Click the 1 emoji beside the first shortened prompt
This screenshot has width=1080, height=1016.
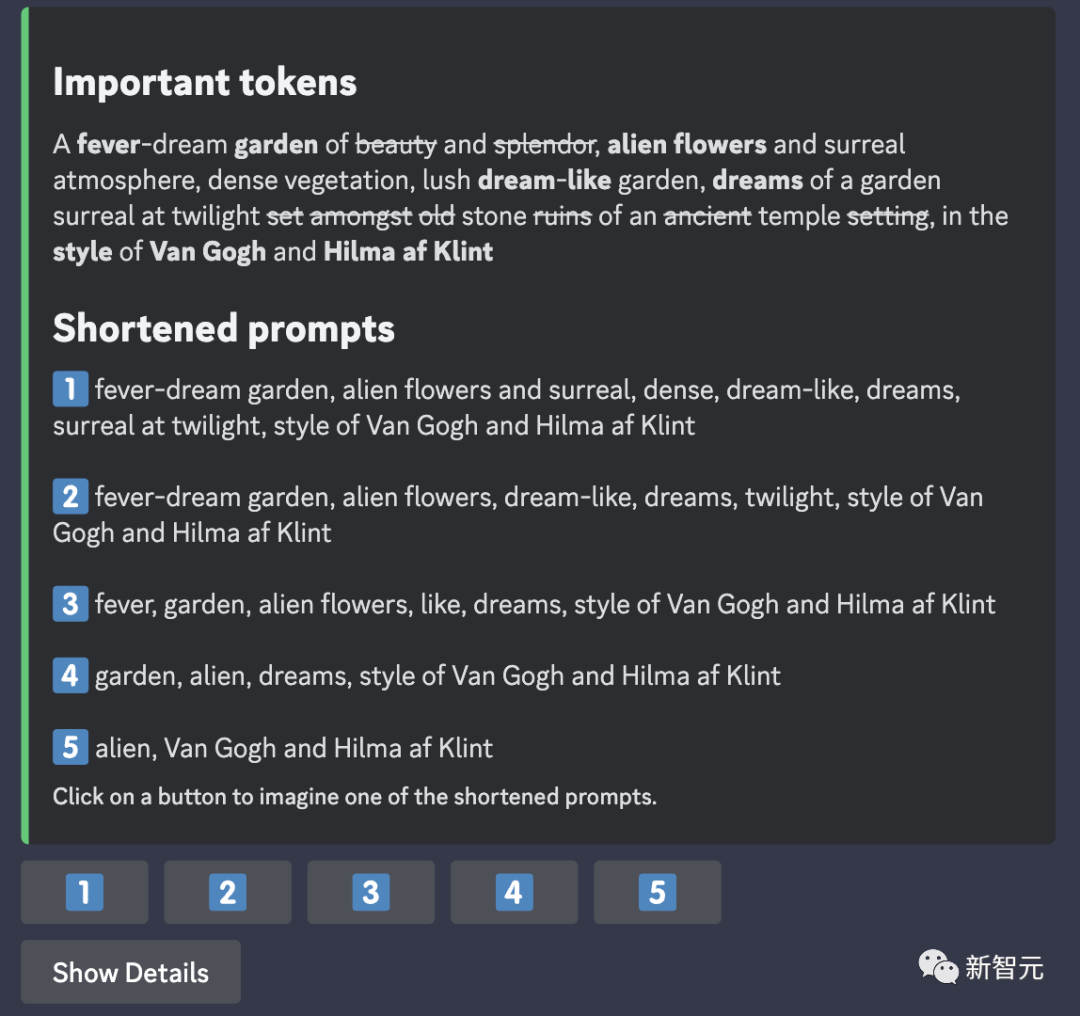(70, 389)
